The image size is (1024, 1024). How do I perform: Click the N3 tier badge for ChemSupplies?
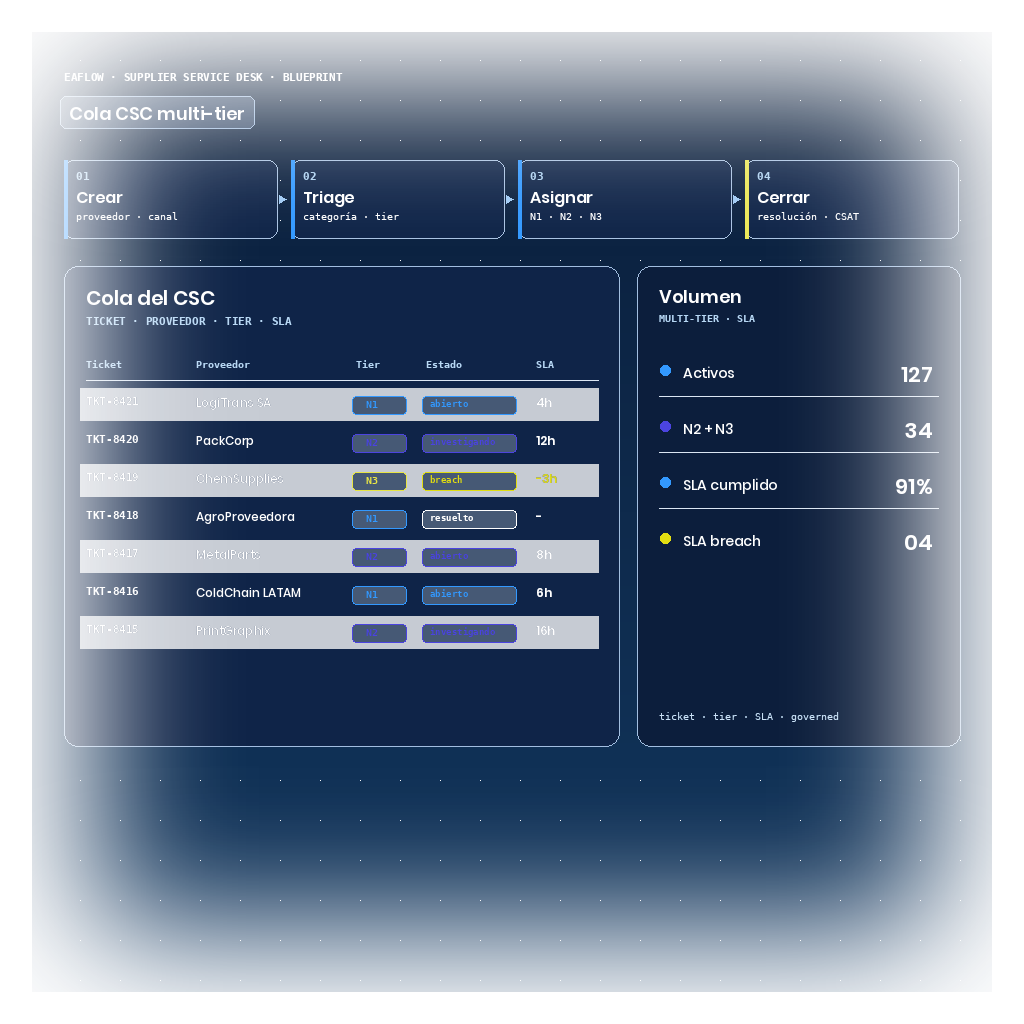point(379,481)
